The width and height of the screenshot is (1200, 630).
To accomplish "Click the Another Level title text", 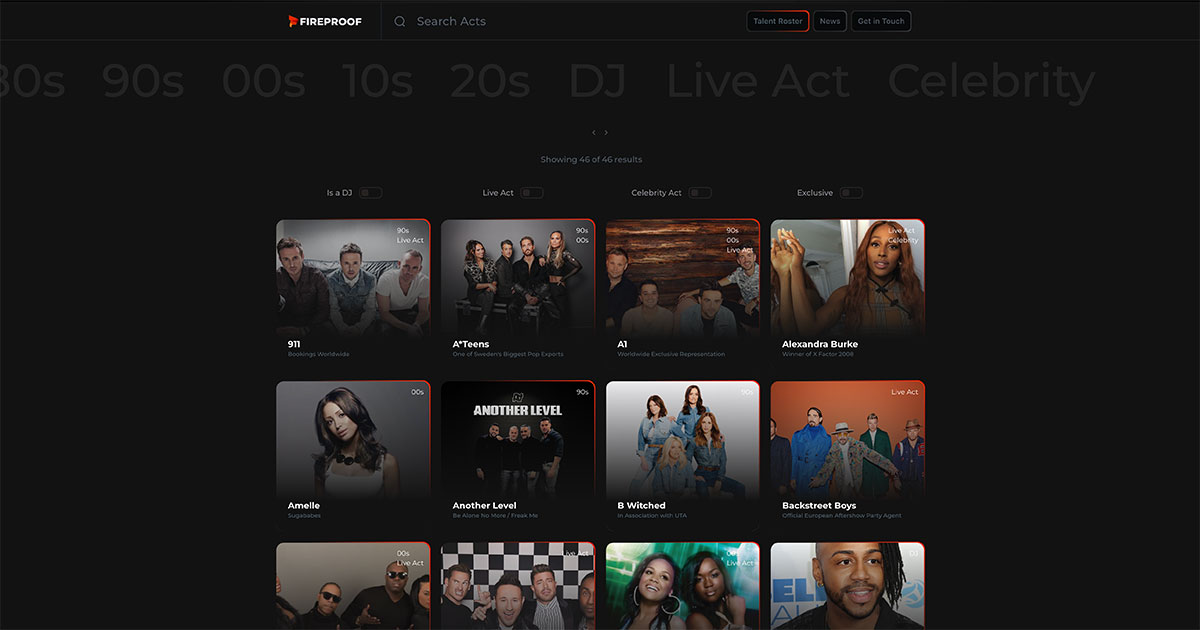I will pyautogui.click(x=485, y=506).
